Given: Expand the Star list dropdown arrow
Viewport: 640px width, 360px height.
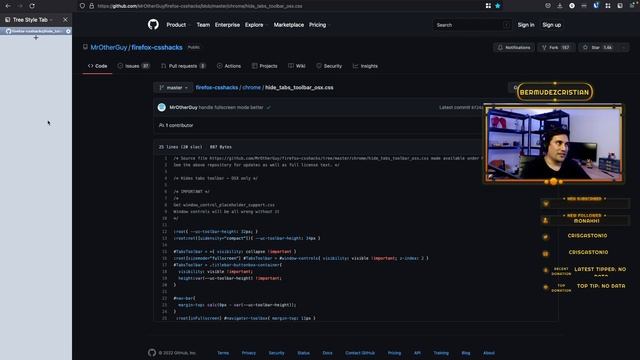Looking at the screenshot, I should click(x=624, y=47).
